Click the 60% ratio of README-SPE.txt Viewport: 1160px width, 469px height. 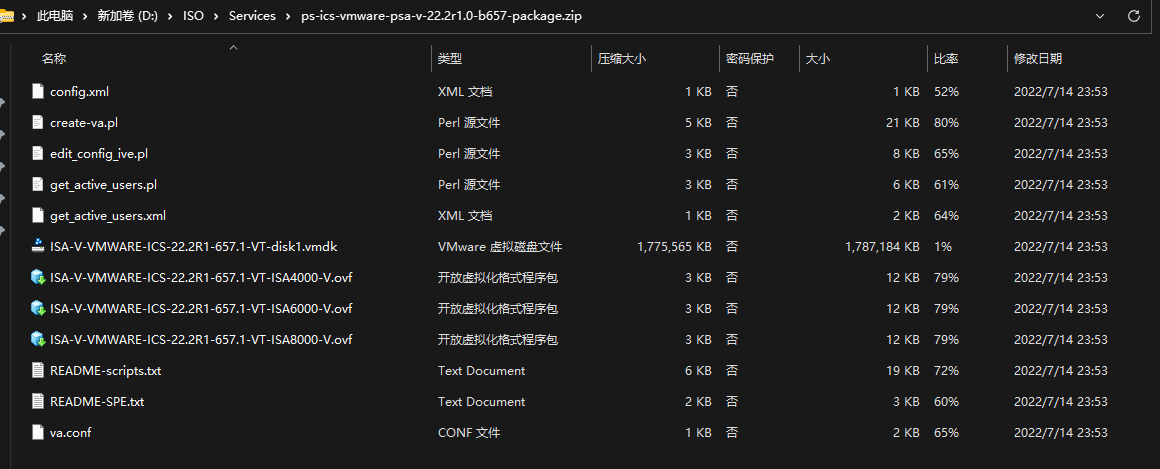pyautogui.click(x=946, y=402)
